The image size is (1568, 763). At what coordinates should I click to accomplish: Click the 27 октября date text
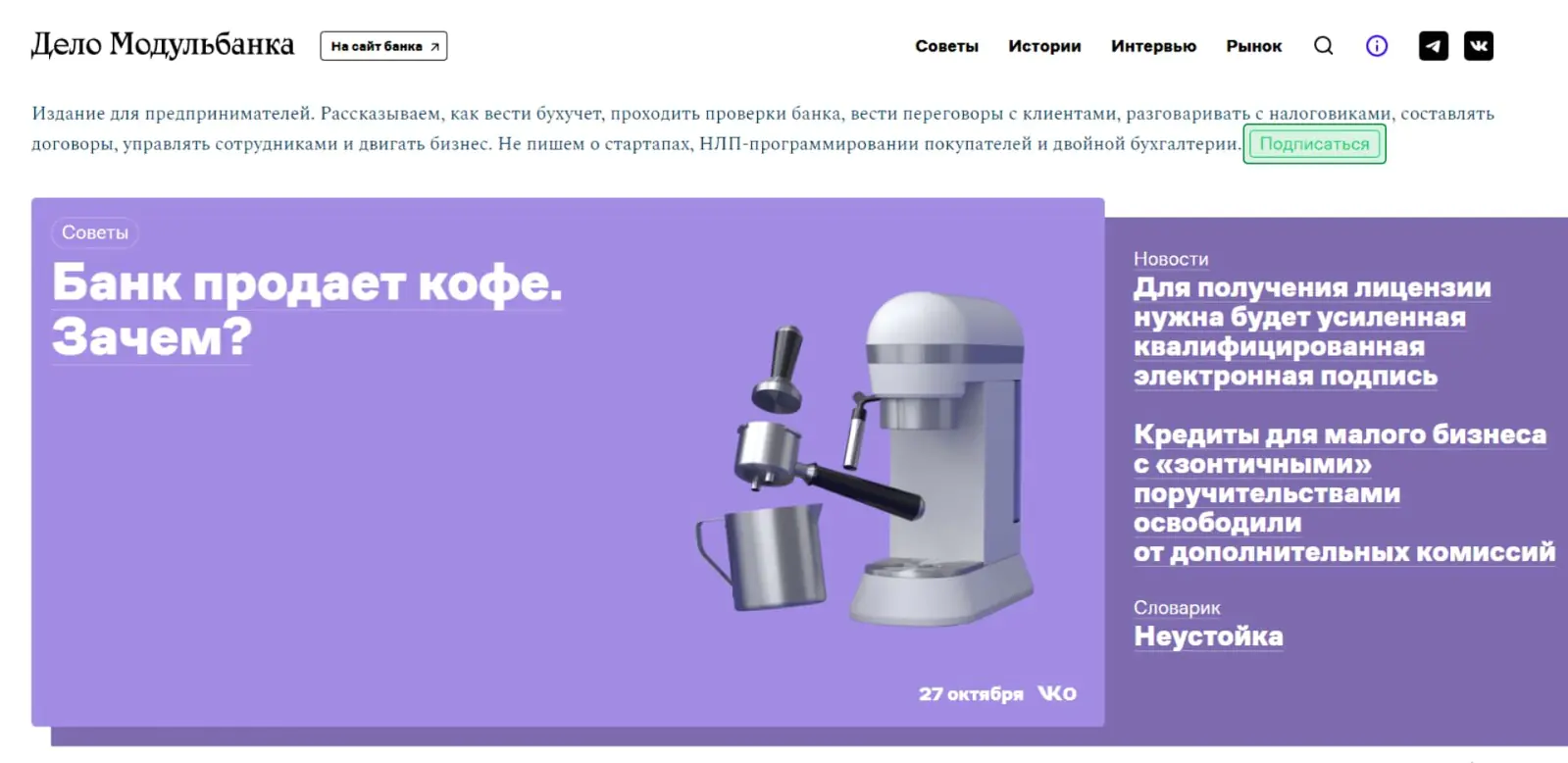[970, 694]
